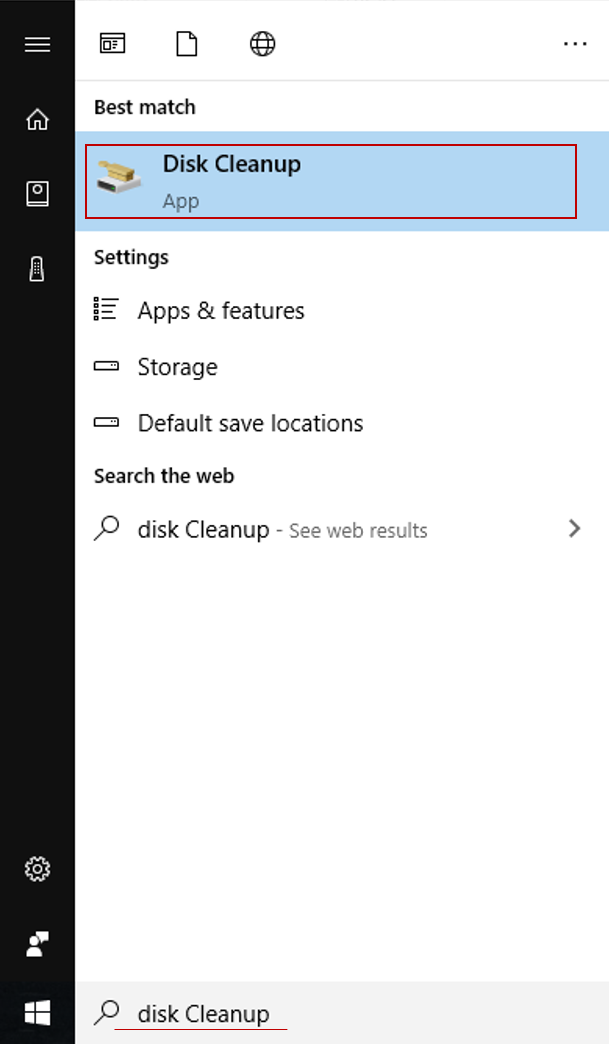Screen dimensions: 609x1044
Task: Expand the hamburger menu in sidebar
Action: click(37, 45)
